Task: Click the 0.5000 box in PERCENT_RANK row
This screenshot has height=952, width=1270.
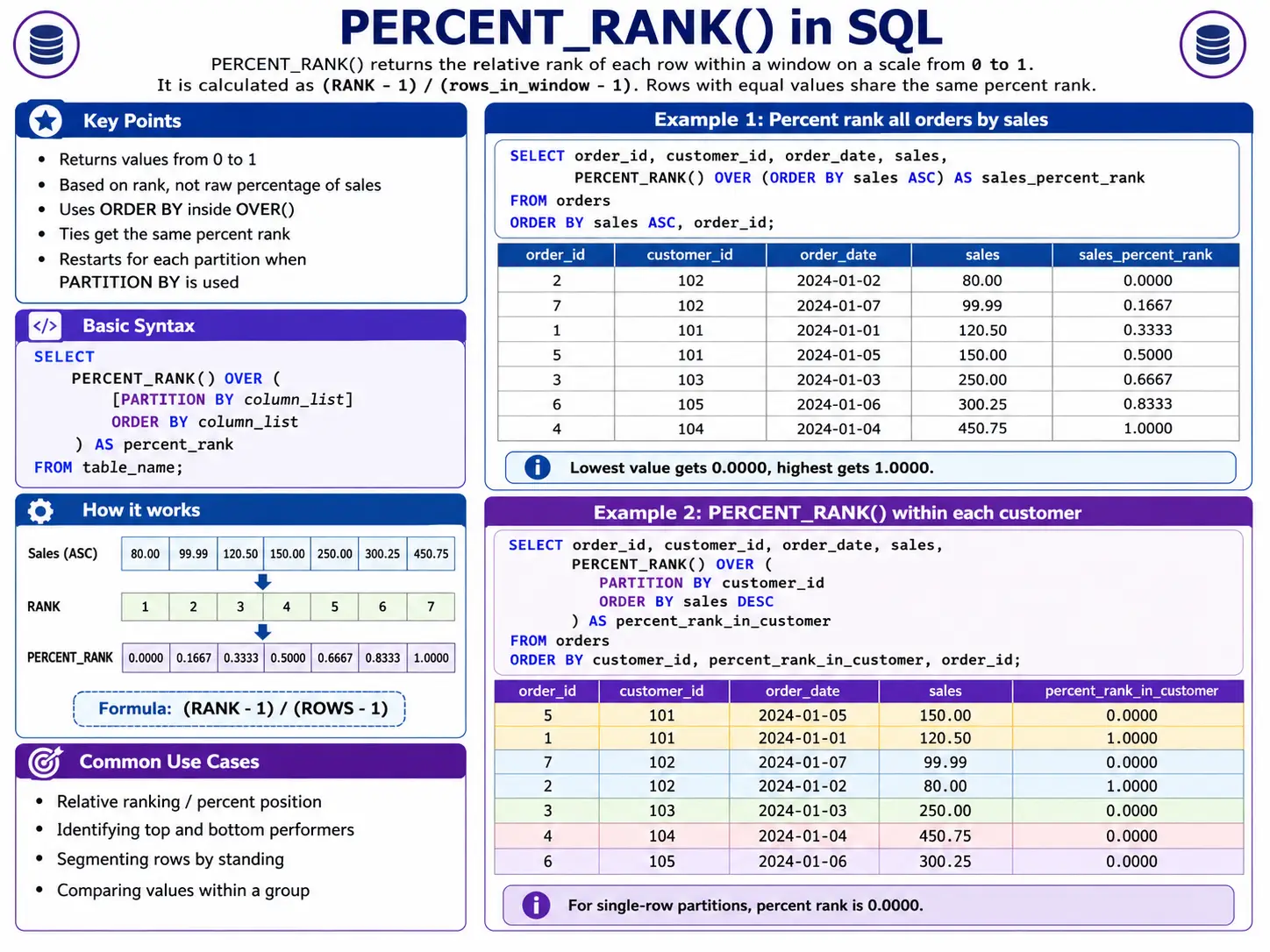Action: coord(288,657)
